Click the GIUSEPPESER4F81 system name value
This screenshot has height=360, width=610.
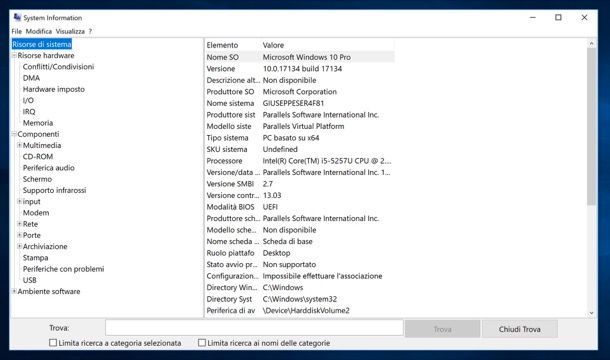coord(293,104)
